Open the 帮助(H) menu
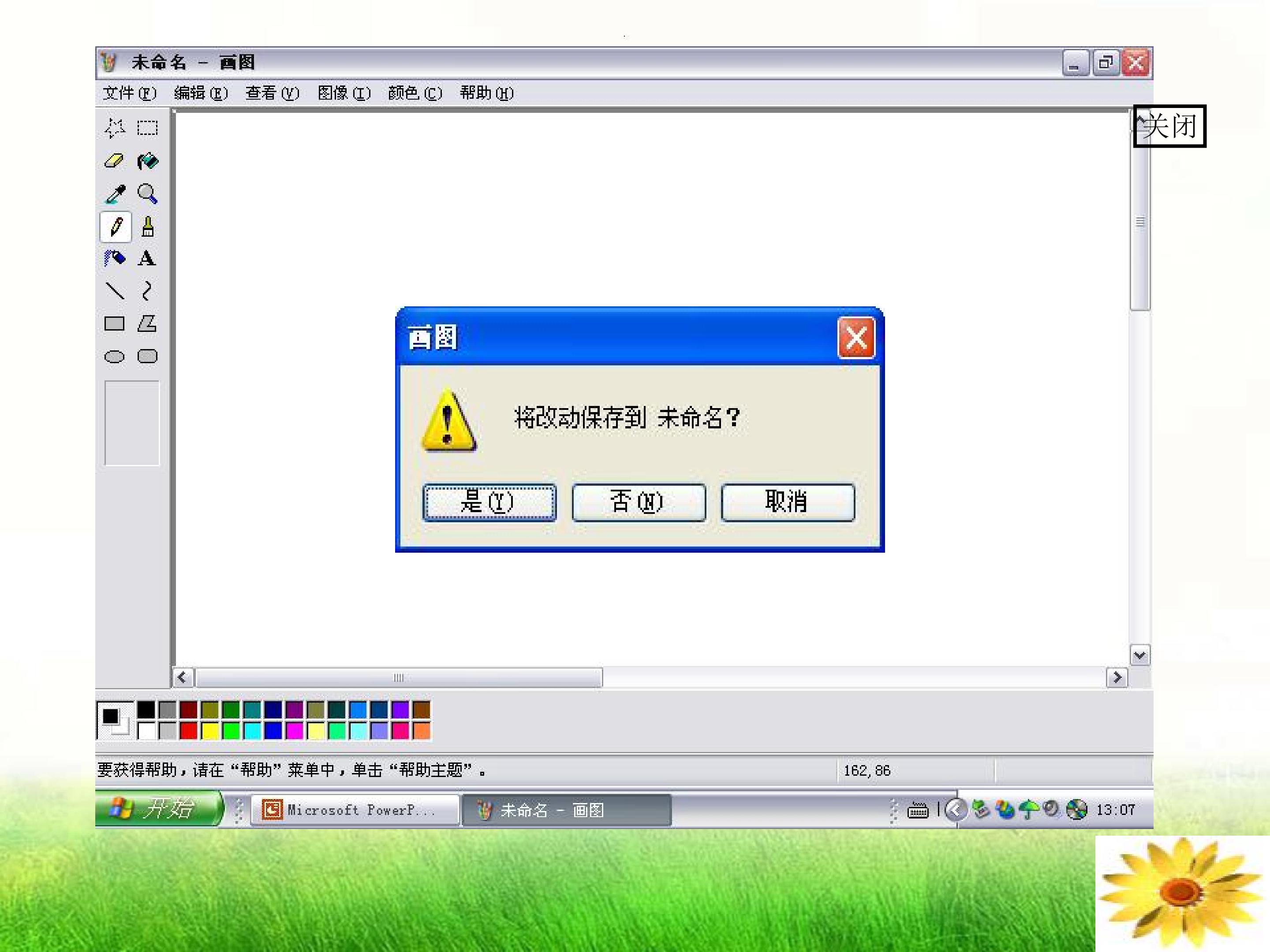Viewport: 1270px width, 952px height. pyautogui.click(x=486, y=93)
